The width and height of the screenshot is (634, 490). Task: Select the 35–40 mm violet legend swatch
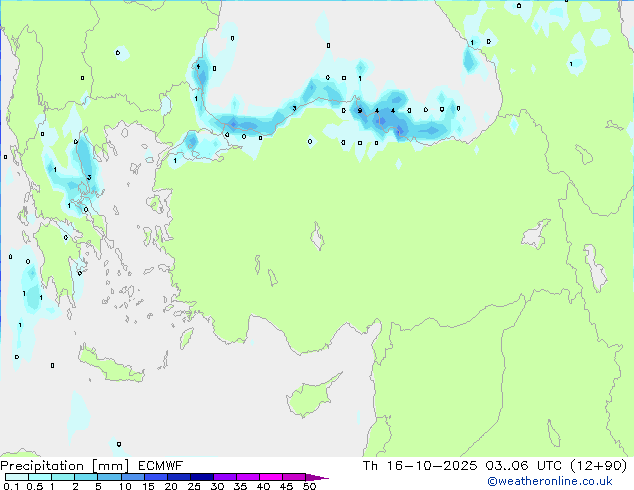pyautogui.click(x=247, y=477)
